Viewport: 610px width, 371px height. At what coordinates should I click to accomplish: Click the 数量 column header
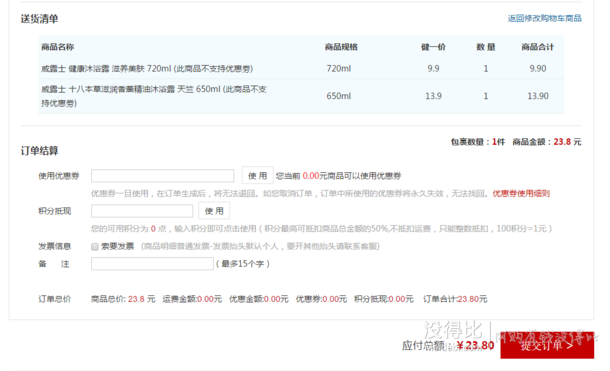pos(486,47)
